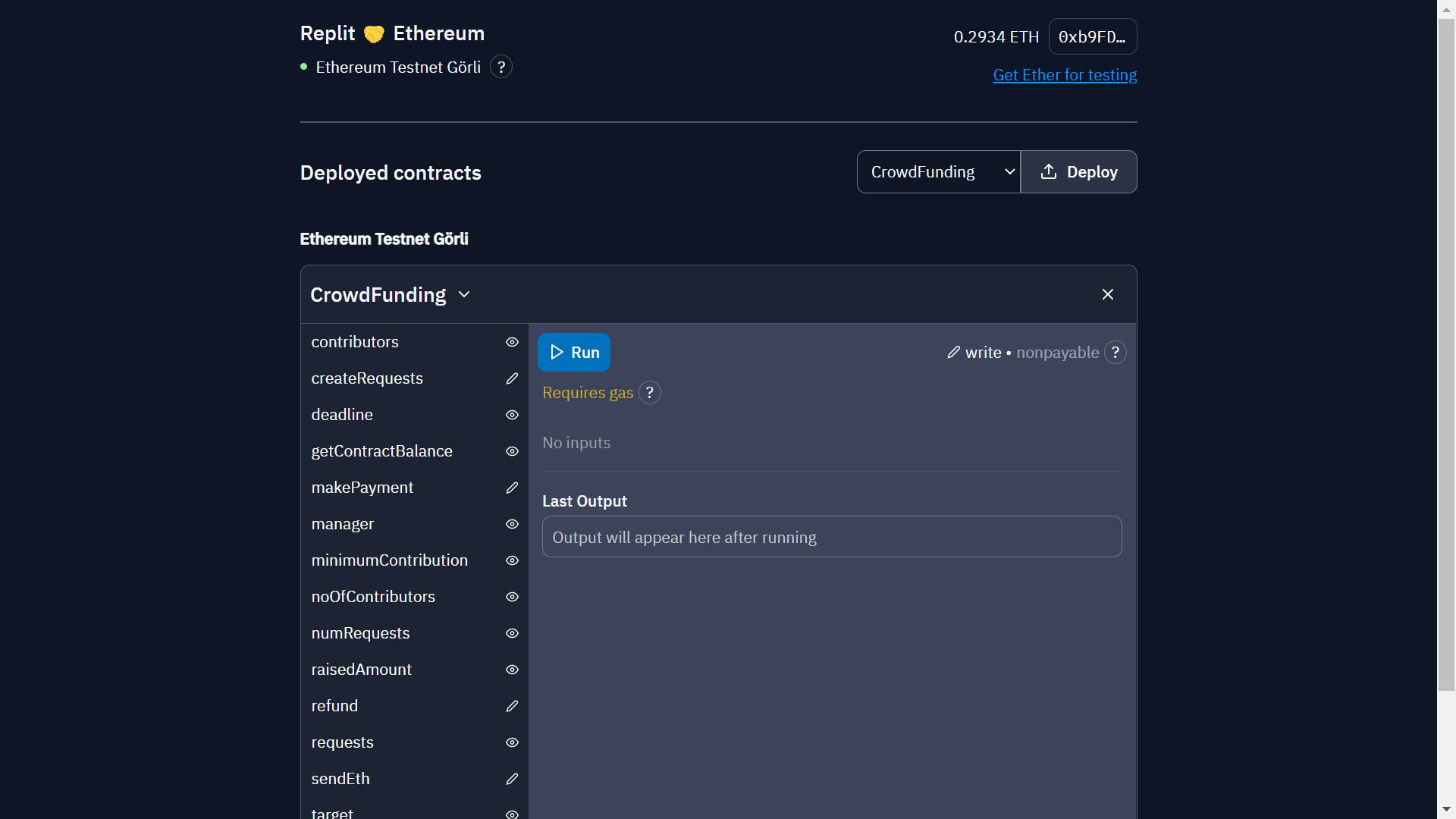Click eye icon next to getContractBalance

point(512,451)
